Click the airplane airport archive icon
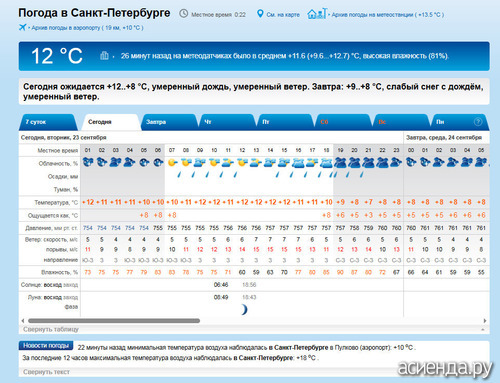Screen dimensions: 500x383 [22, 27]
